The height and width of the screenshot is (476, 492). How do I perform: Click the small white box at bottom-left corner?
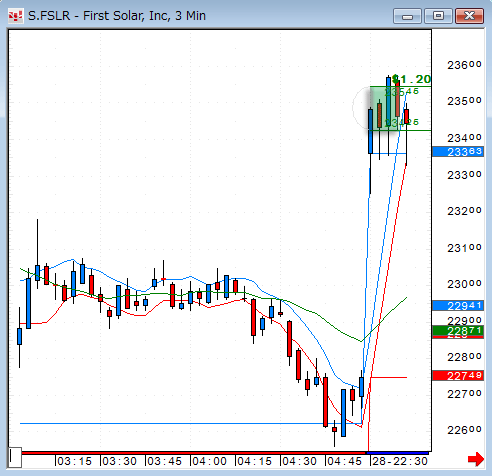pyautogui.click(x=15, y=458)
